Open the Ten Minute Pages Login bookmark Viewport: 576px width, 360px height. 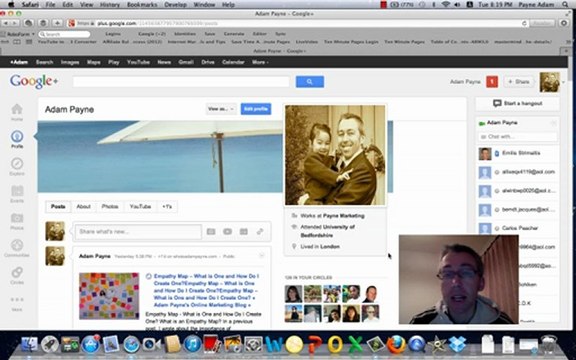(351, 42)
